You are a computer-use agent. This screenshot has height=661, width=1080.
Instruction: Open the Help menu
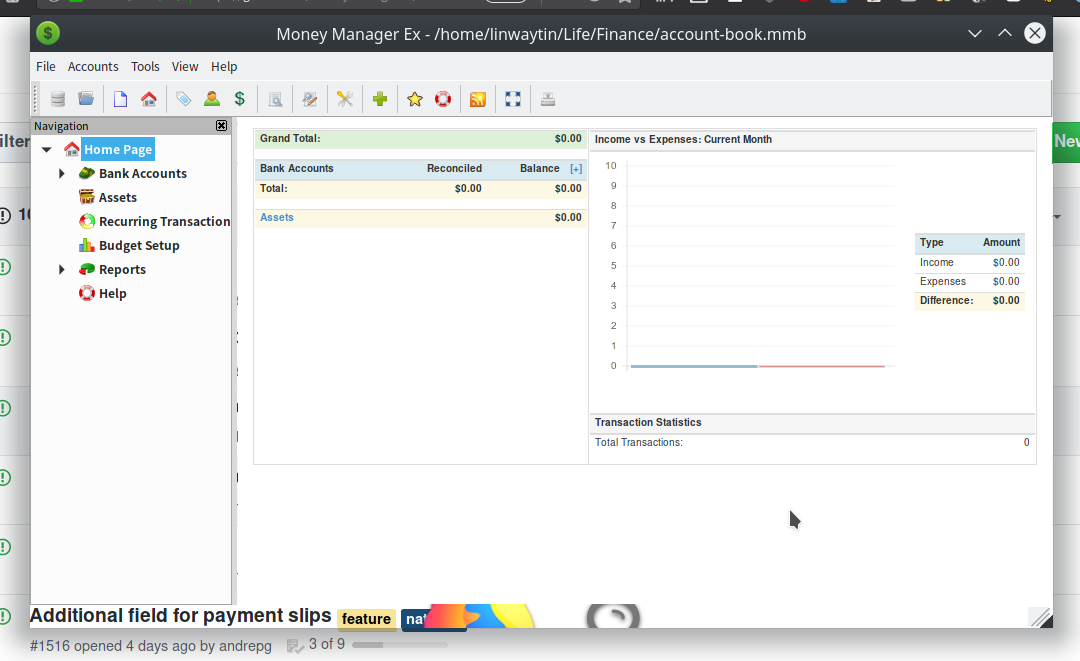(x=224, y=66)
